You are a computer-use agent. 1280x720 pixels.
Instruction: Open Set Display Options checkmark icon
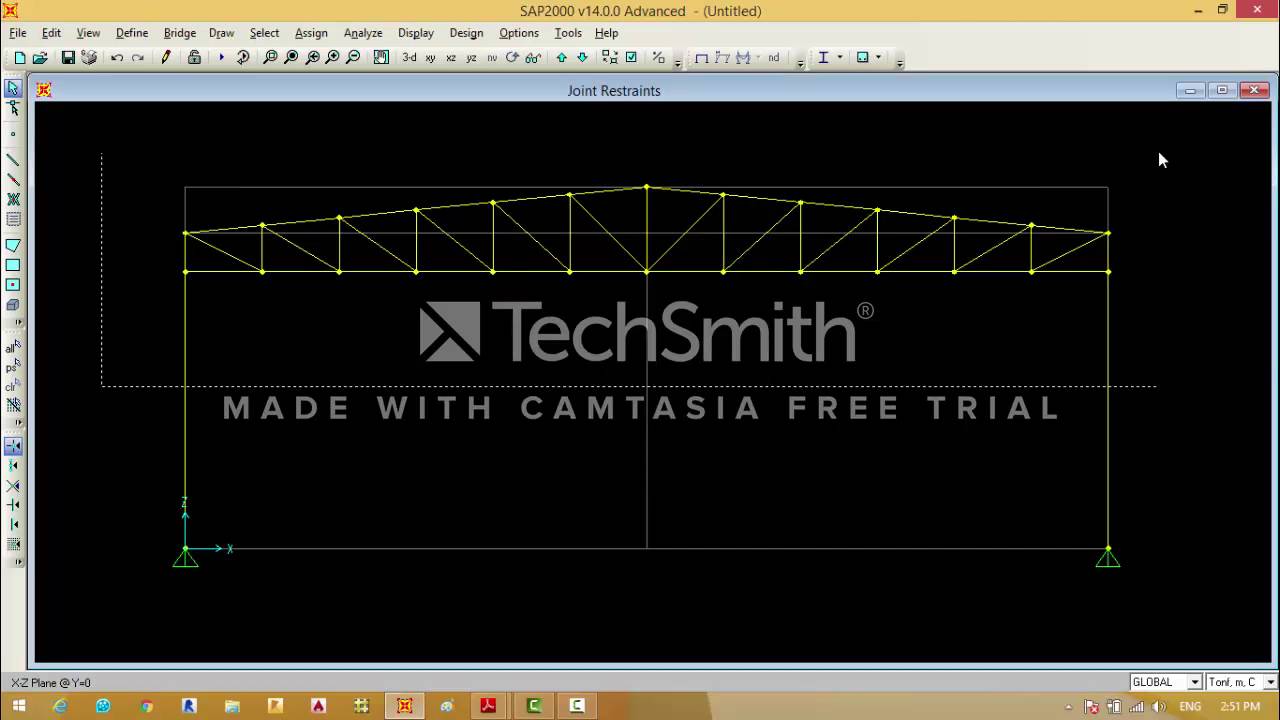pyautogui.click(x=631, y=58)
